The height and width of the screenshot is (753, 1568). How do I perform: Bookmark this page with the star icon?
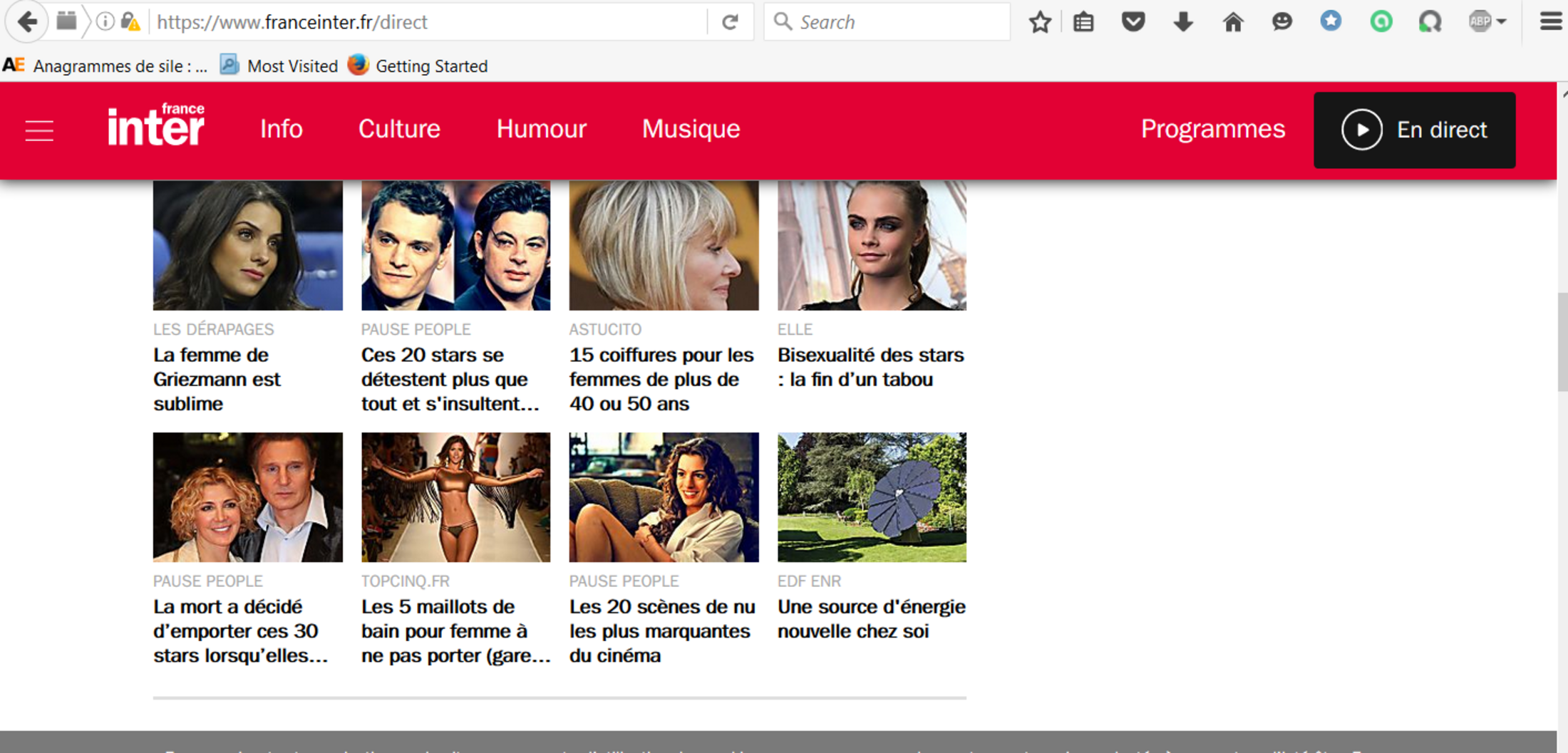1040,22
